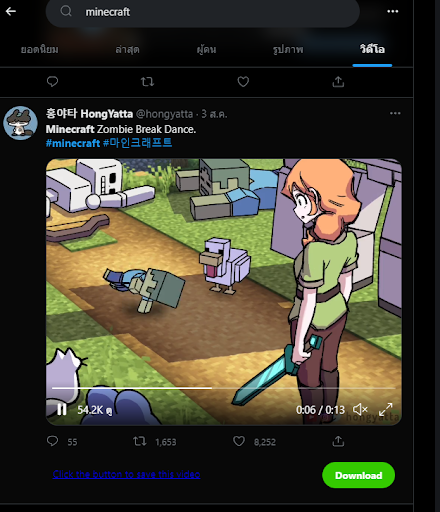
Task: Switch to the ยอดนิยม tab
Action: tap(39, 50)
